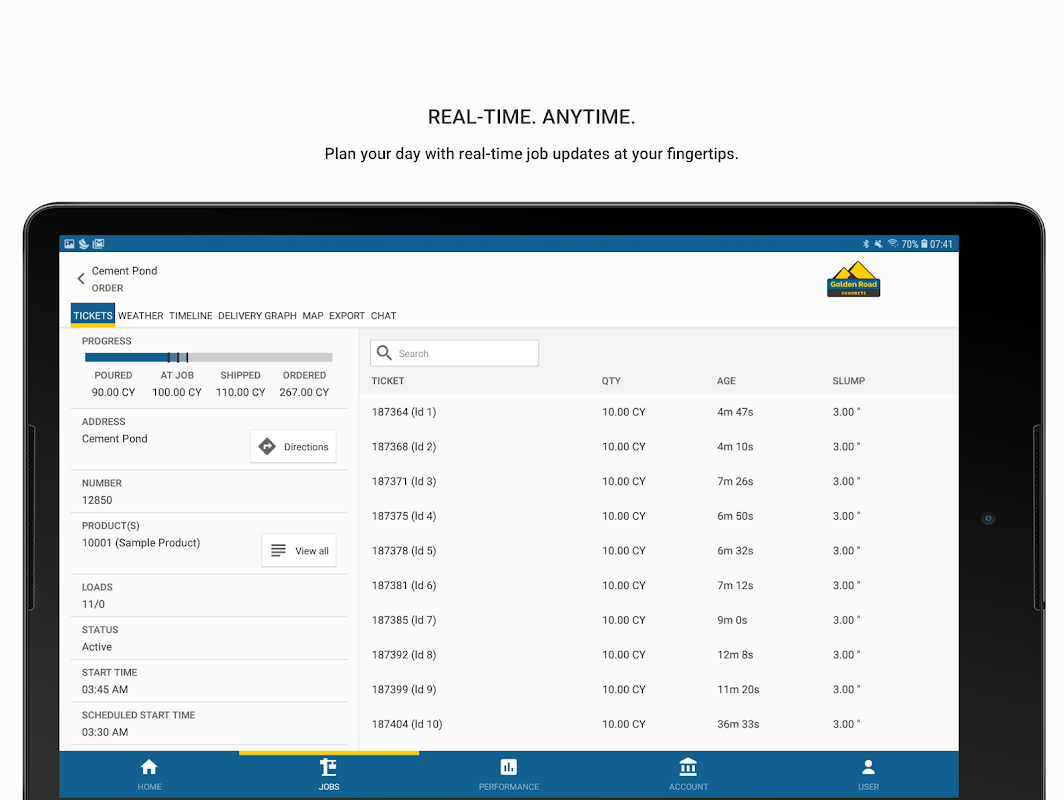Select ticket 187364 (Id 1)
This screenshot has height=800, width=1064.
(658, 412)
